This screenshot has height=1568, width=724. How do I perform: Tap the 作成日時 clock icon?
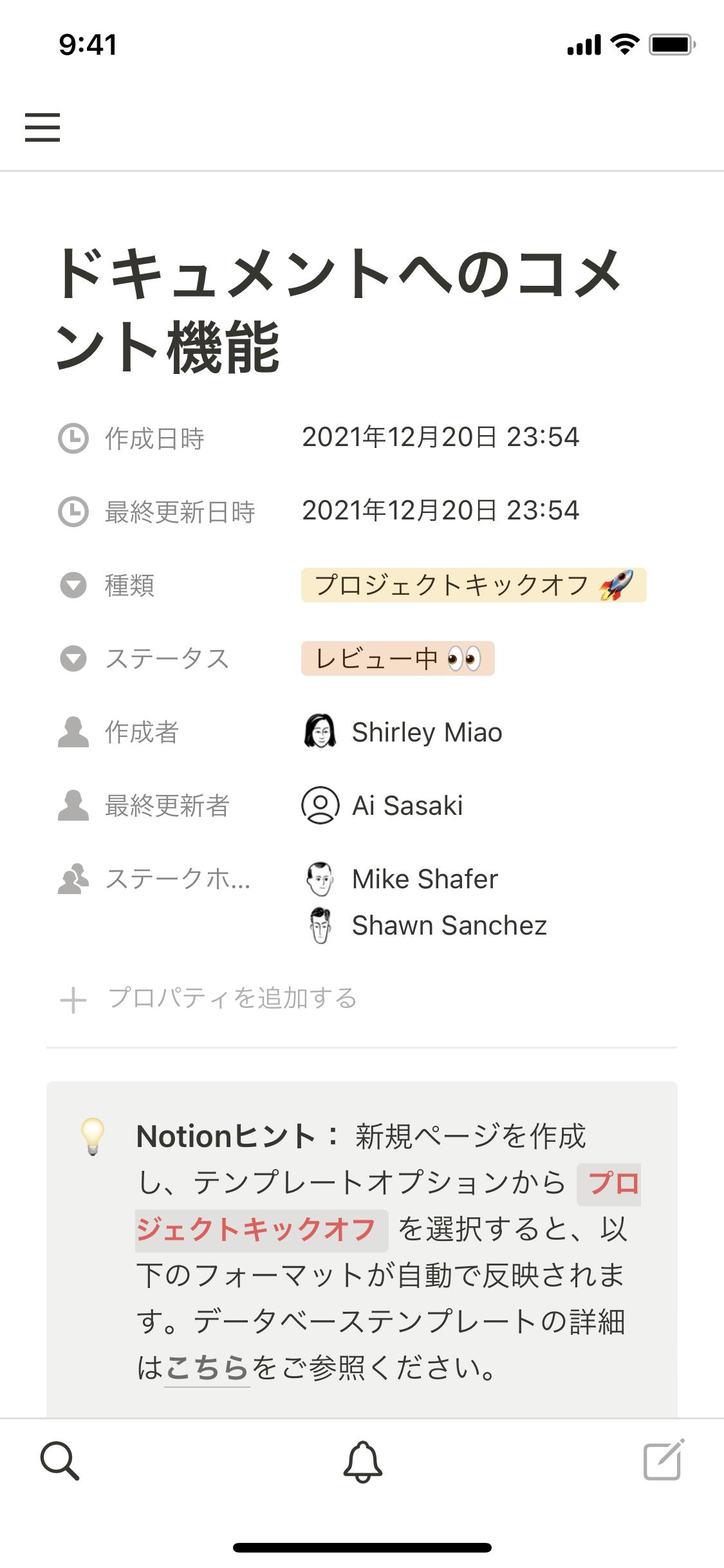73,438
